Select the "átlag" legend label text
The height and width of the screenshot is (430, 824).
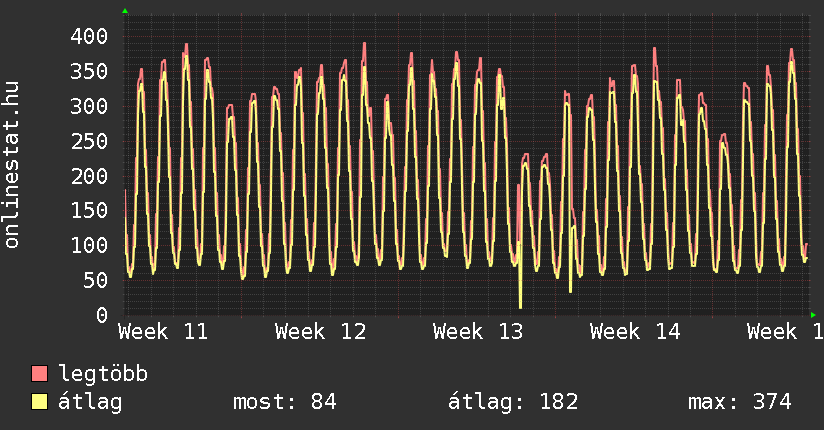tap(90, 402)
